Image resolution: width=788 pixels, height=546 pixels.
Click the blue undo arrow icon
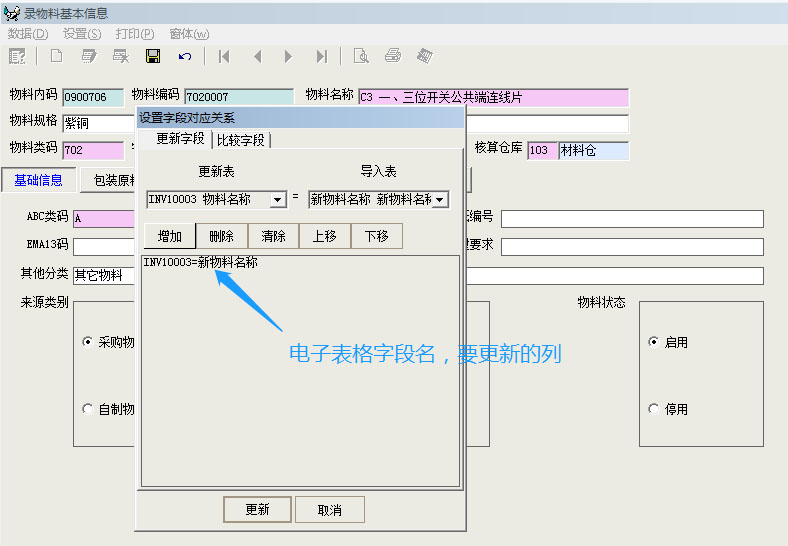tap(184, 56)
